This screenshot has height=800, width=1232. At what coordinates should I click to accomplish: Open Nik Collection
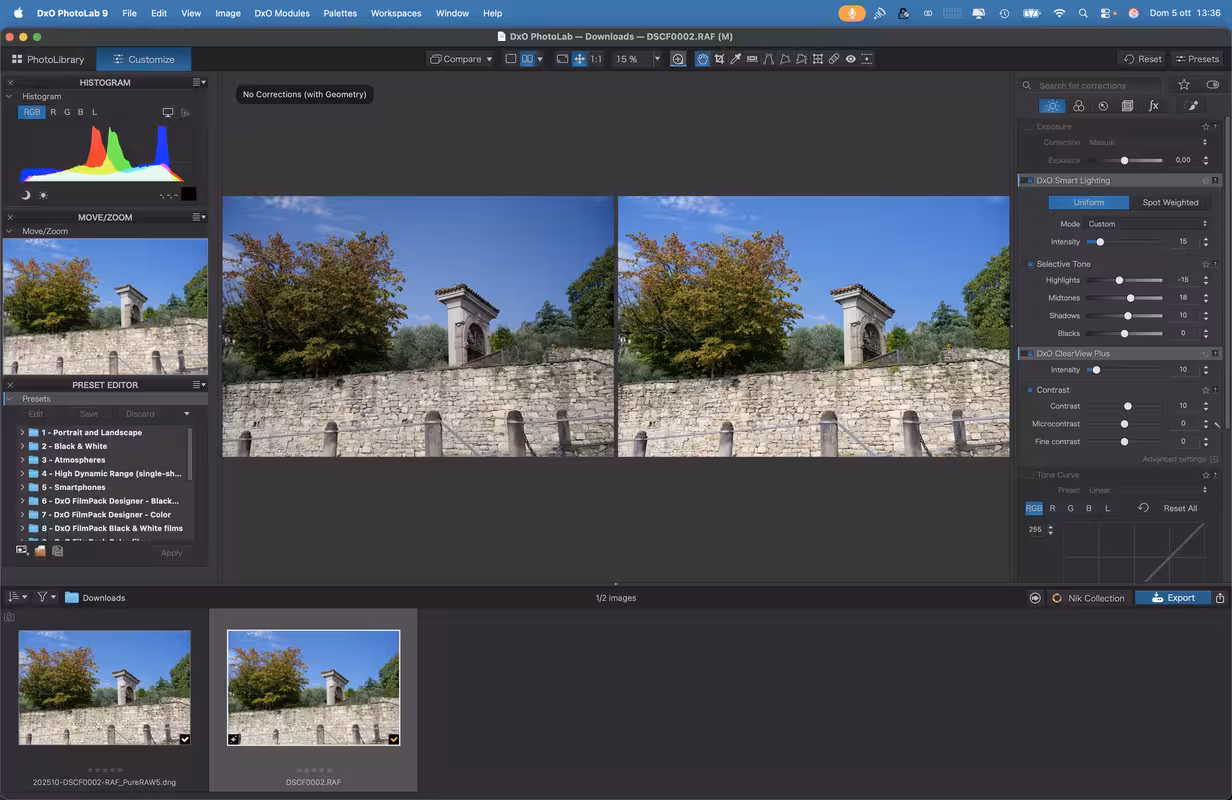click(x=1088, y=598)
